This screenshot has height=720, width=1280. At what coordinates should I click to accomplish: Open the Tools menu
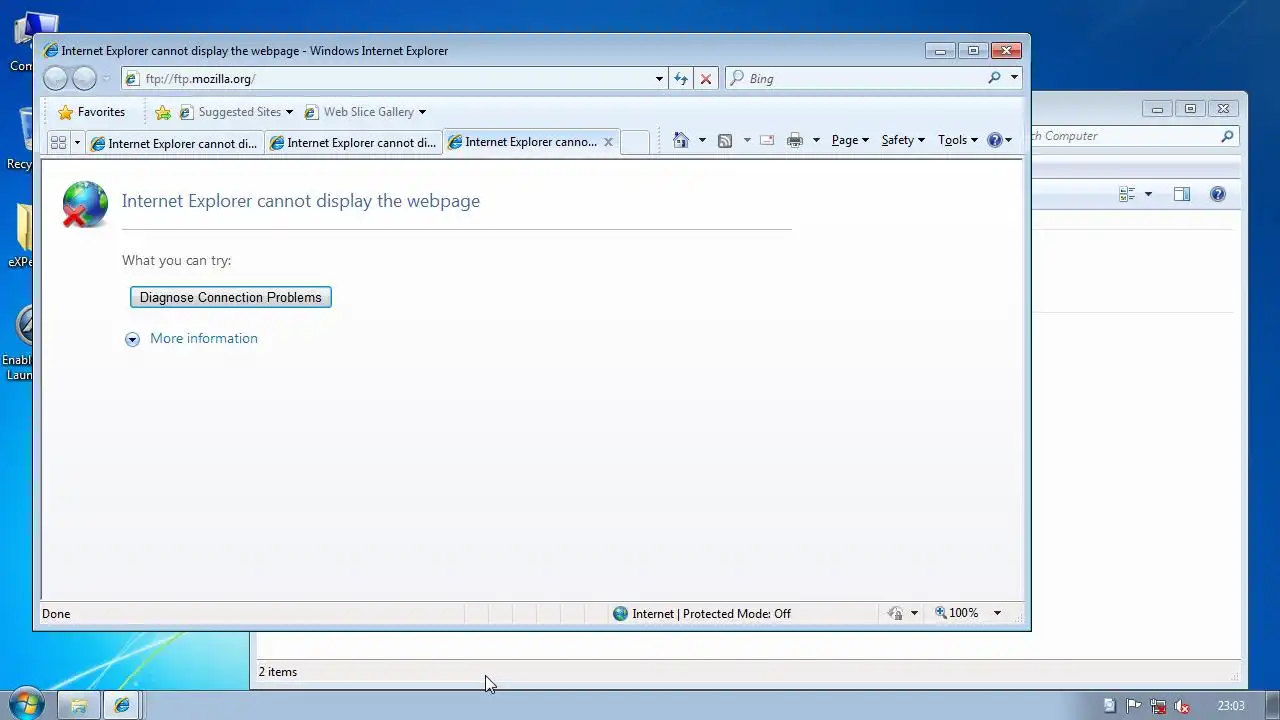coord(958,140)
